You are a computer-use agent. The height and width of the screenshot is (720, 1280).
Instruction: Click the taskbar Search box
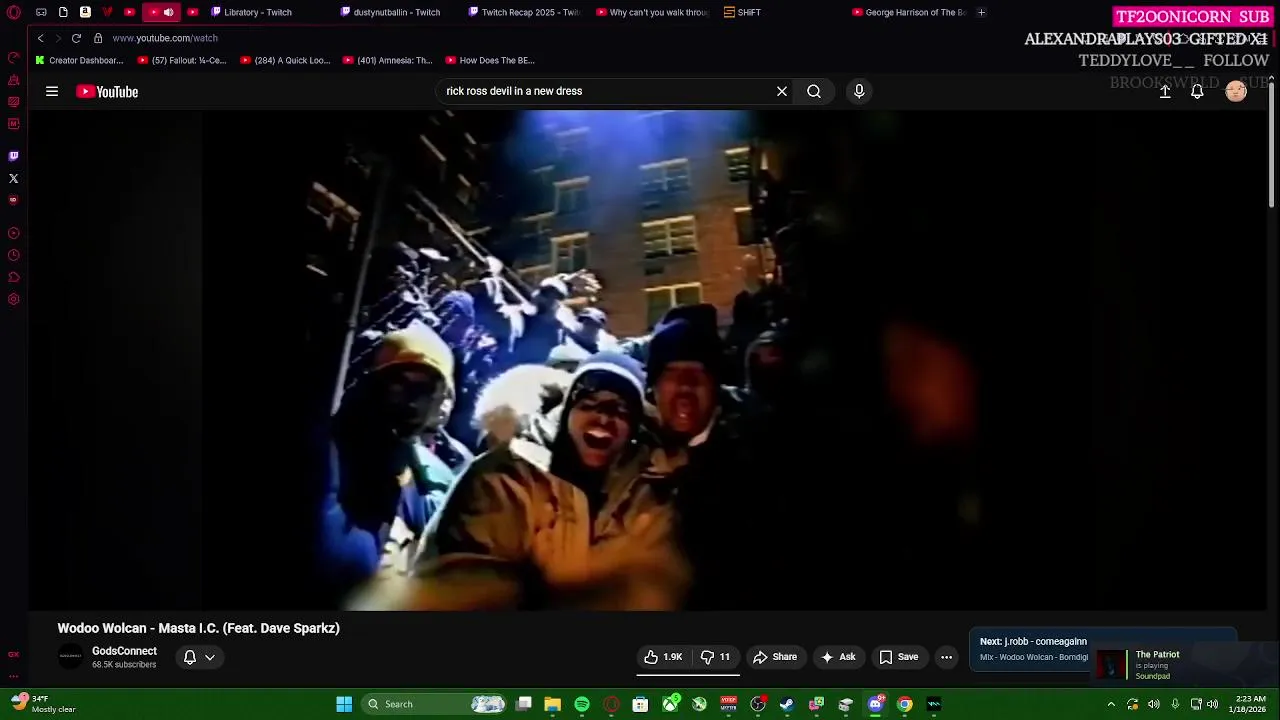click(x=432, y=704)
